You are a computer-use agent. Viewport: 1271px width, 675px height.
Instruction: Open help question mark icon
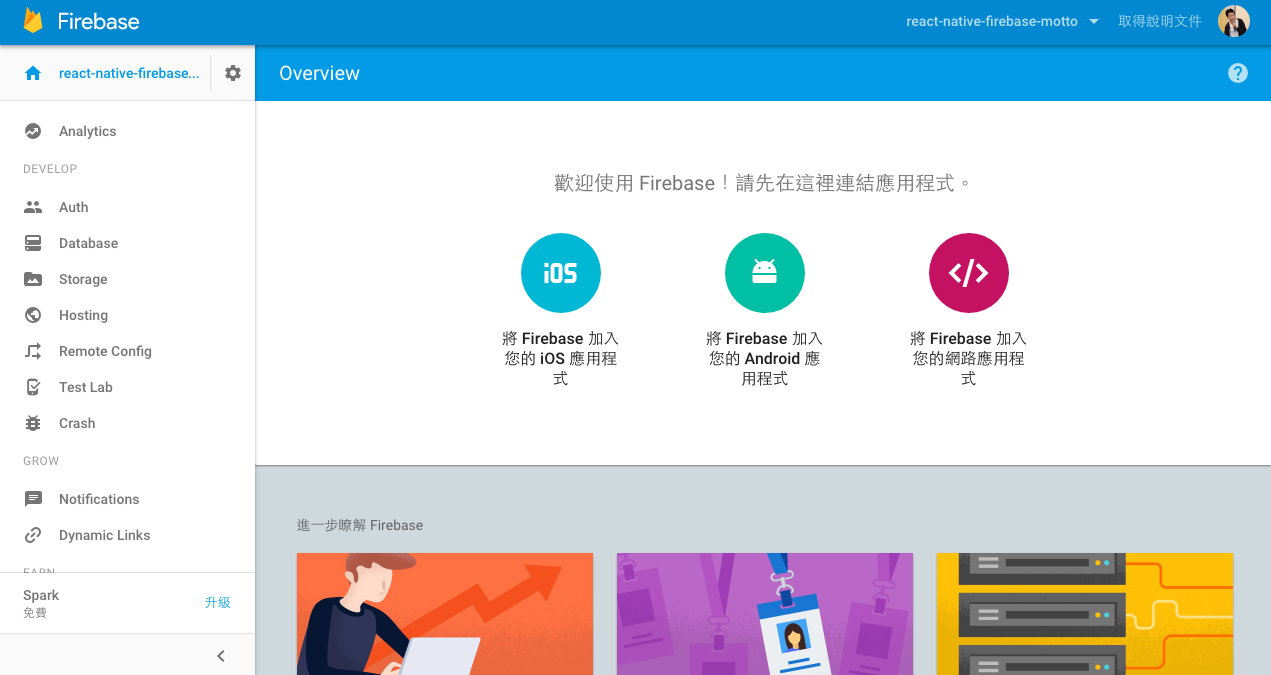pyautogui.click(x=1237, y=73)
